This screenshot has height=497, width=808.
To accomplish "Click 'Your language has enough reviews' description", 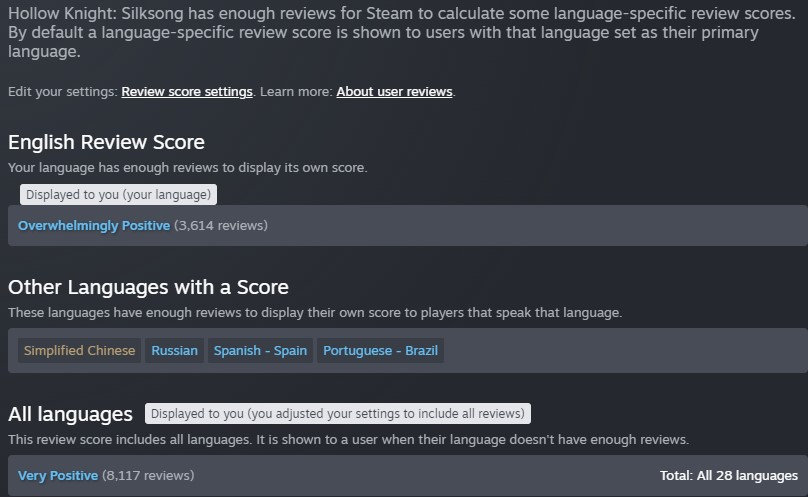I will click(187, 168).
